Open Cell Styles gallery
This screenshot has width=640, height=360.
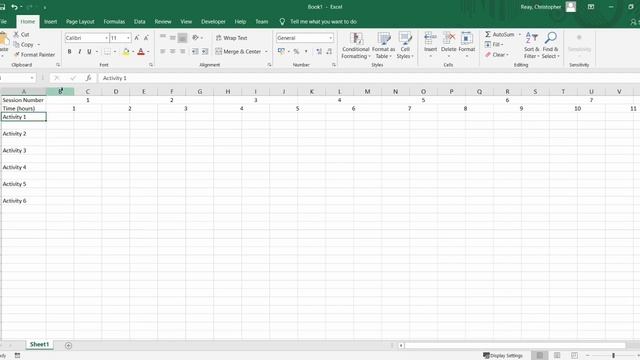(405, 45)
